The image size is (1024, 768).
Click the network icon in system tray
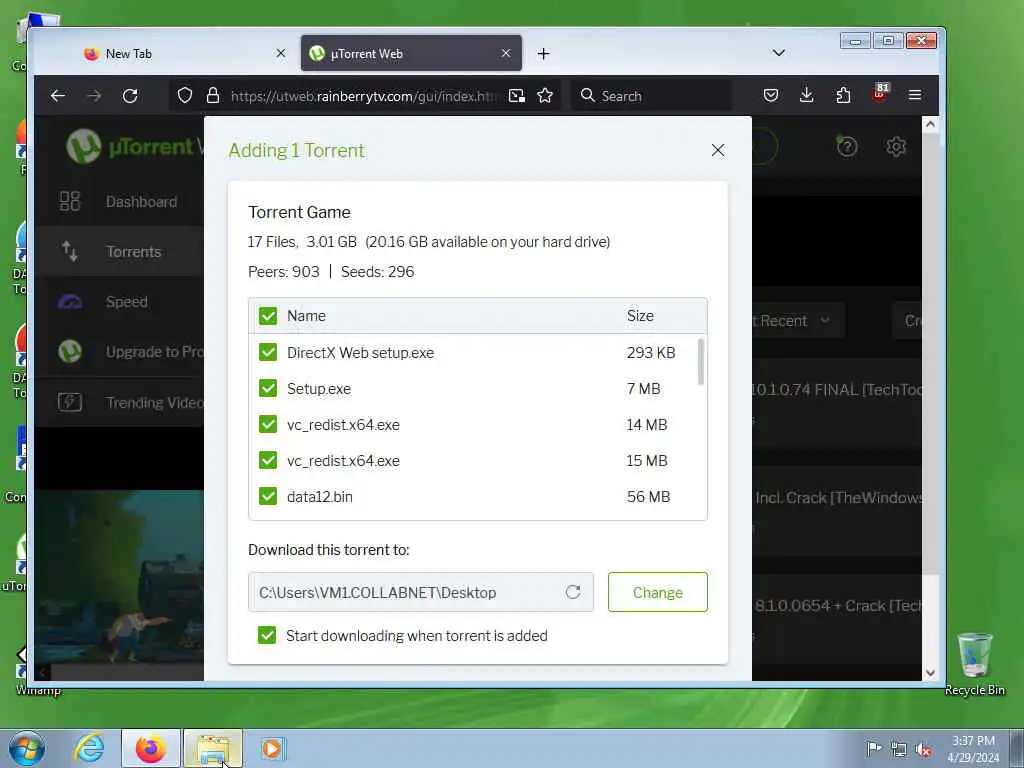click(x=899, y=749)
